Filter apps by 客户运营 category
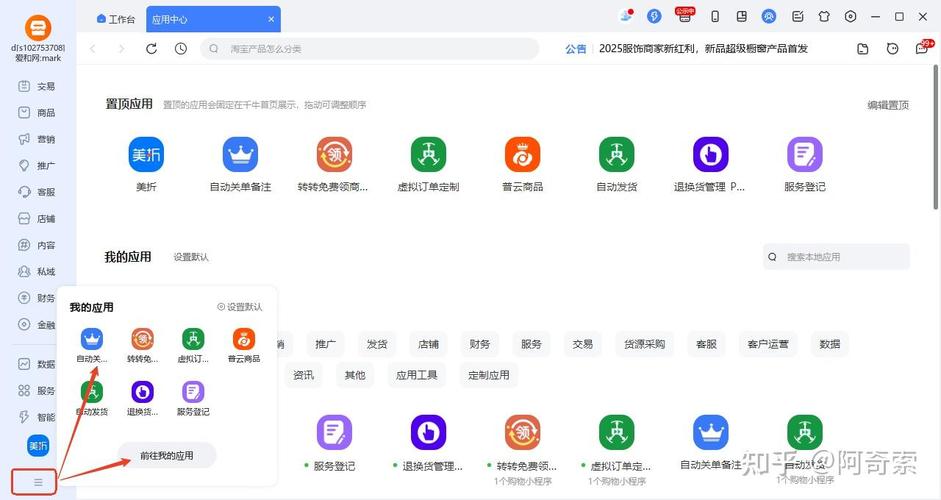This screenshot has width=941, height=500. 768,344
